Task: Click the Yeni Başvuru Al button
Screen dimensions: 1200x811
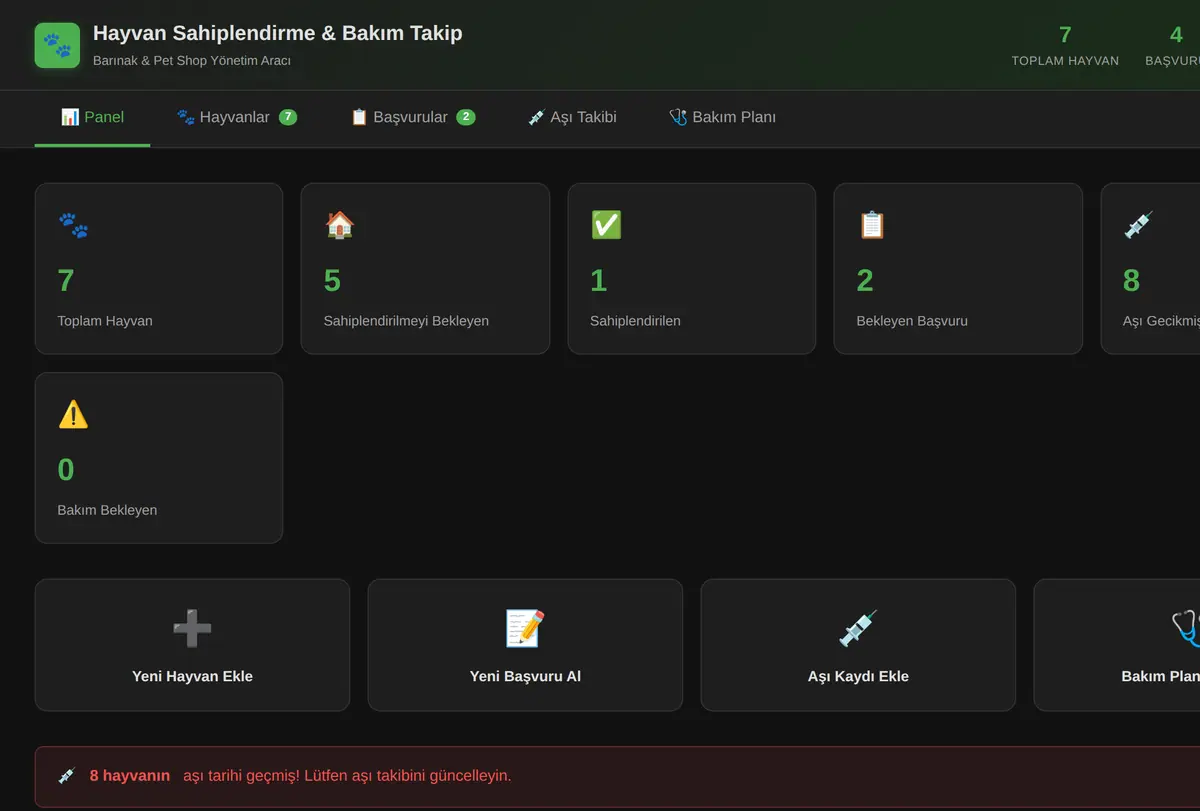Action: coord(525,645)
